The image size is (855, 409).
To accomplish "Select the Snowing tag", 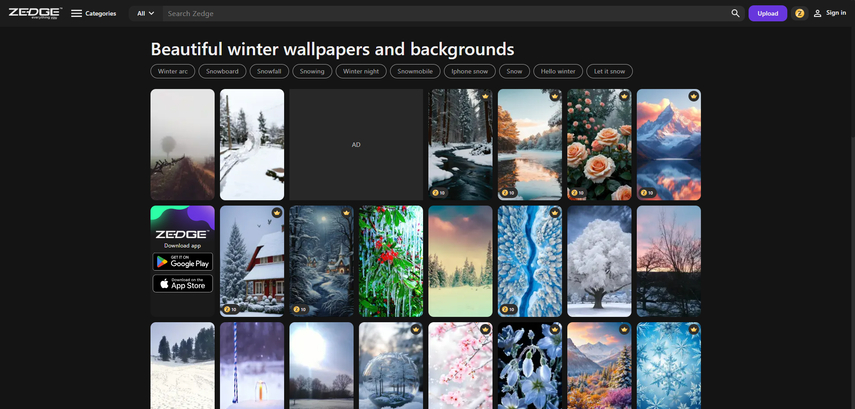I will click(x=312, y=71).
